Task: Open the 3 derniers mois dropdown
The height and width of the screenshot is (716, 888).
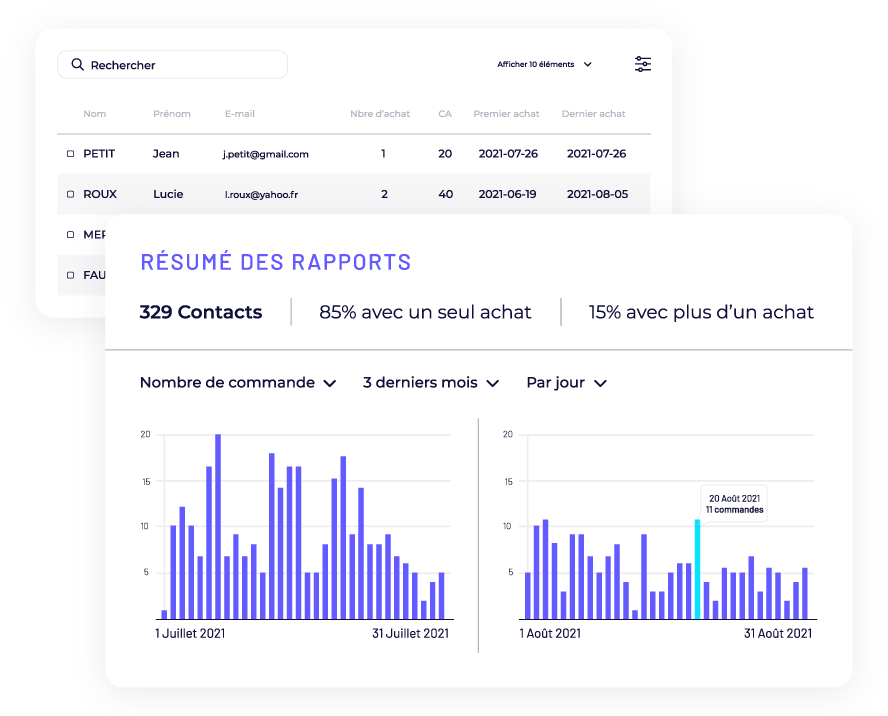Action: [x=430, y=383]
